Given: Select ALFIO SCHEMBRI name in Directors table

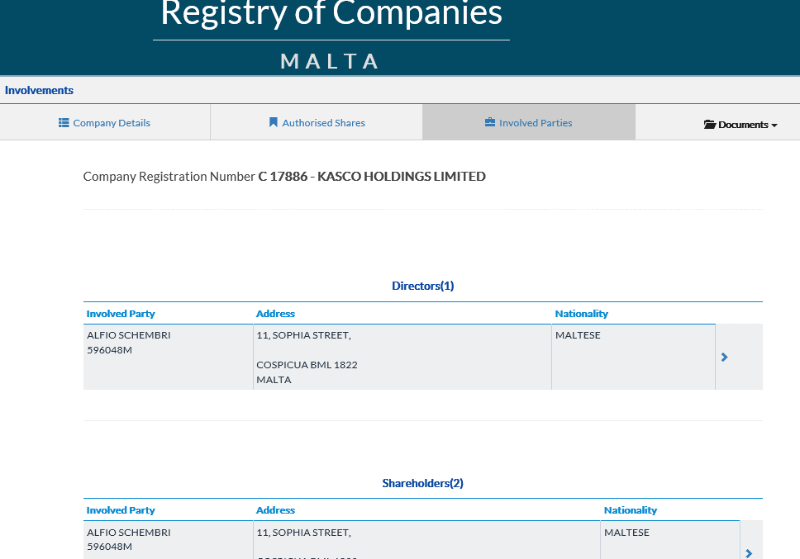Looking at the screenshot, I should (129, 335).
